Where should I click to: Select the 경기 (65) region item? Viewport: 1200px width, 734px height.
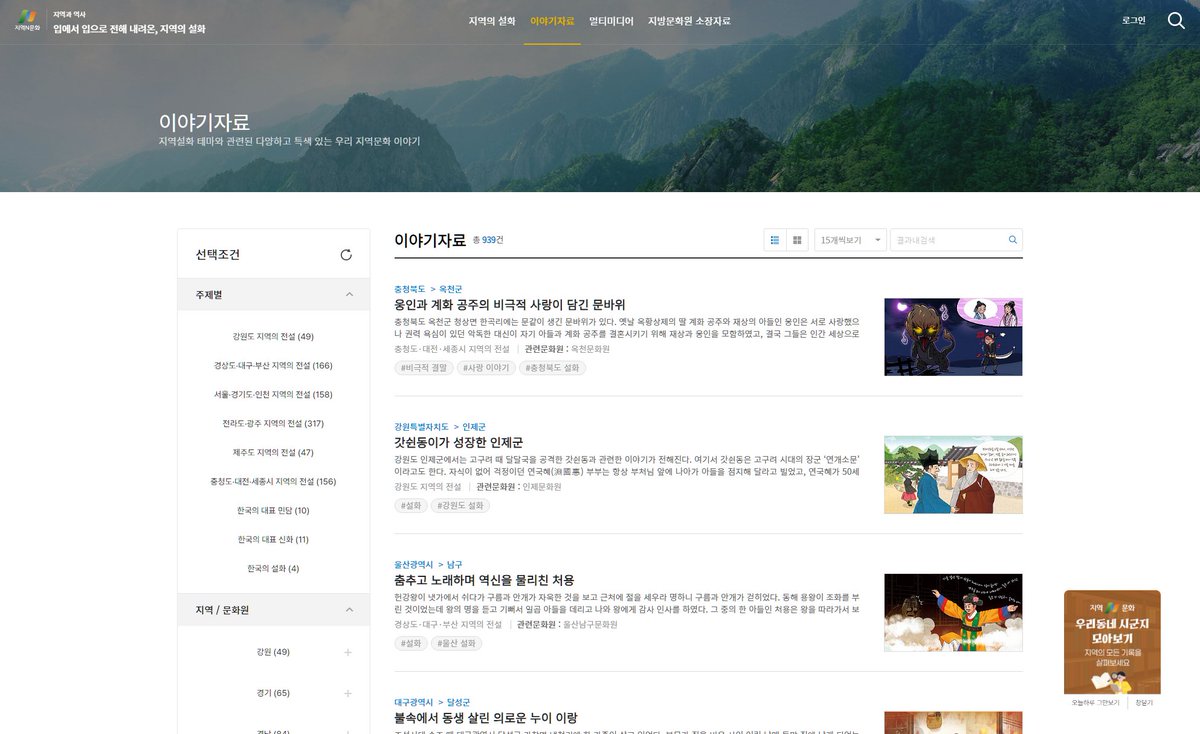273,693
